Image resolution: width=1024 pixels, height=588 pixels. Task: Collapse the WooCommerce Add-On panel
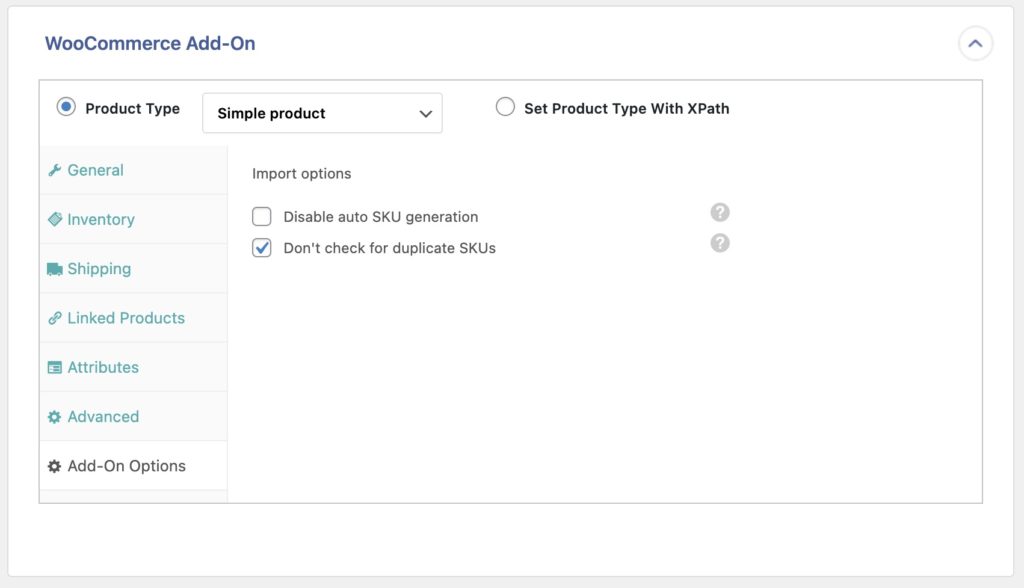(x=974, y=43)
